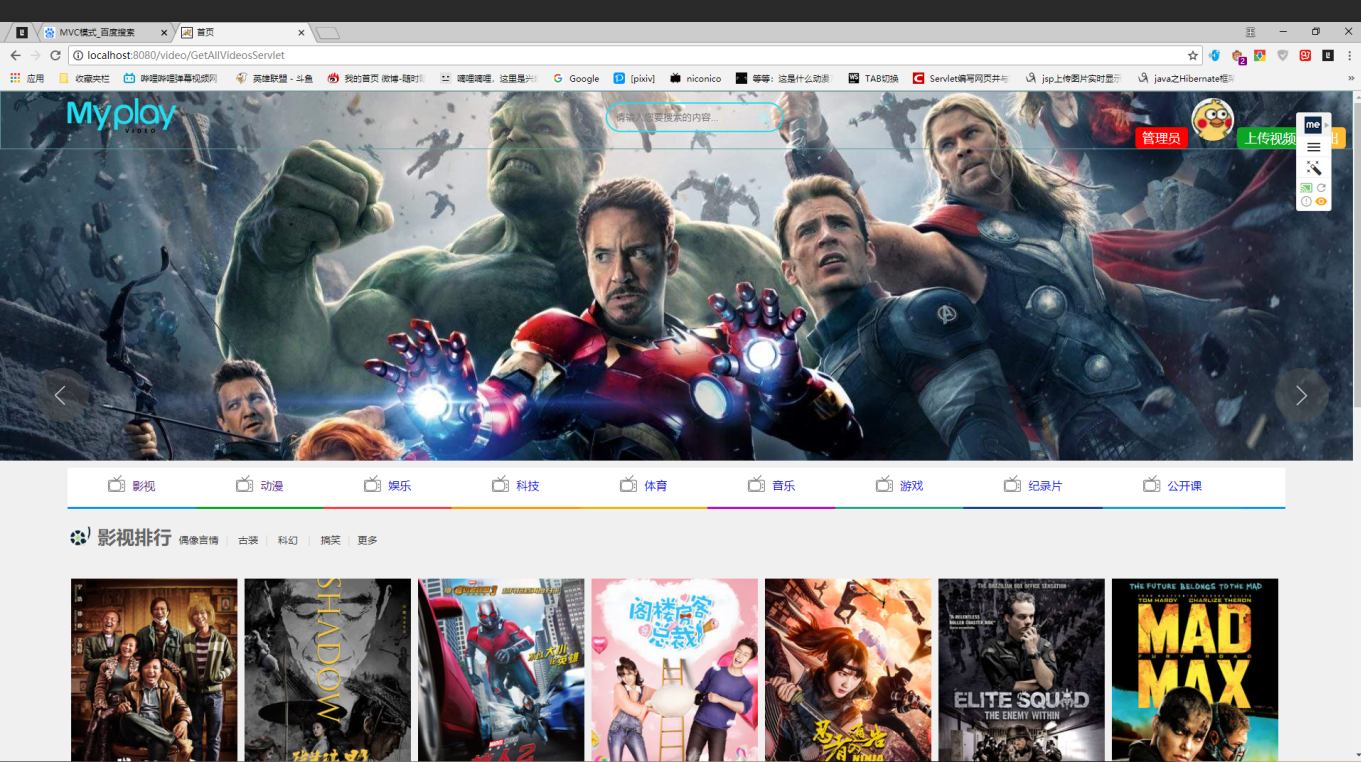Viewport: 1361px width, 762px height.
Task: Open the TAB切换 bookmark
Action: coord(873,78)
